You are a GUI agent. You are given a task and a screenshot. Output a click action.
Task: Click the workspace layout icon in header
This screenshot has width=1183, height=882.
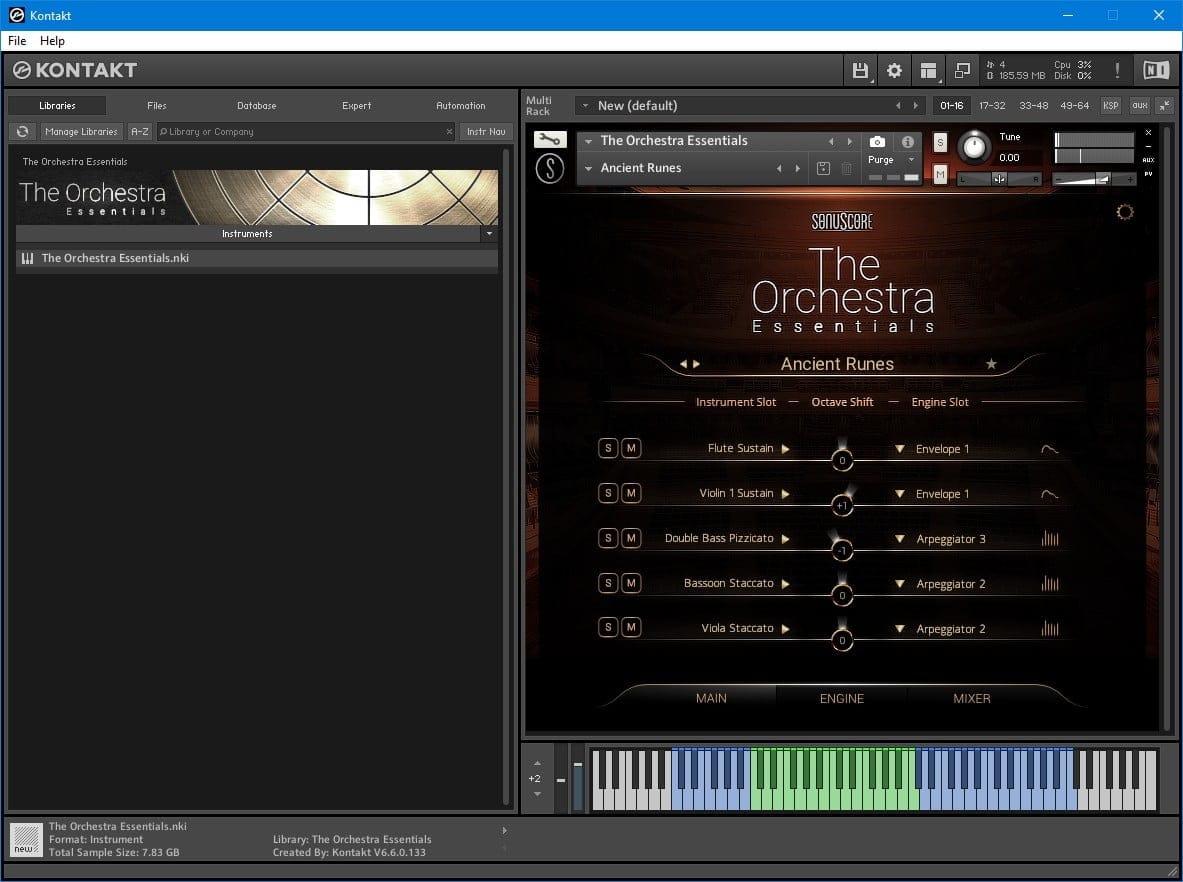(x=929, y=70)
